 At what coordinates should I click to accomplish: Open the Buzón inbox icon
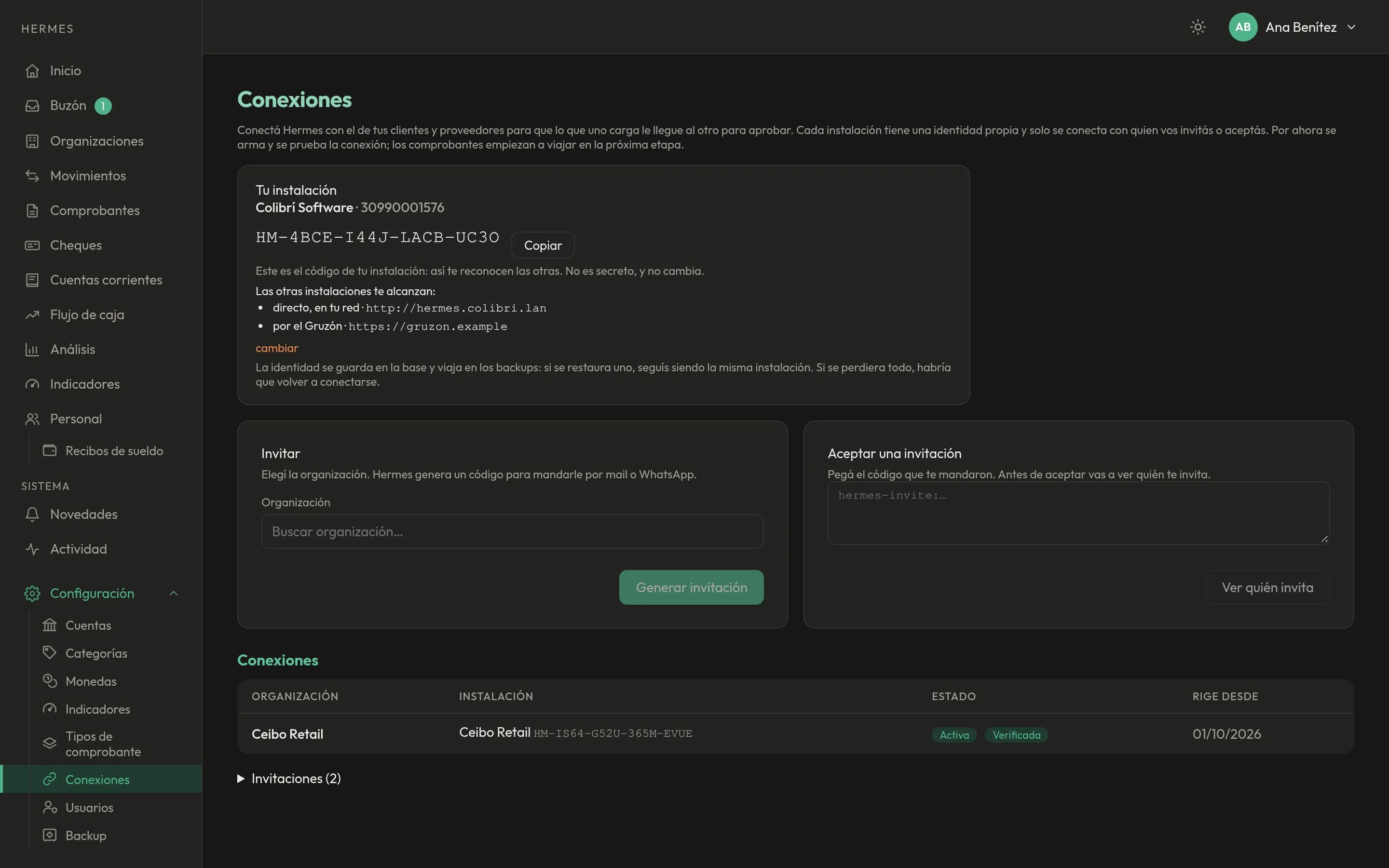pyautogui.click(x=32, y=106)
